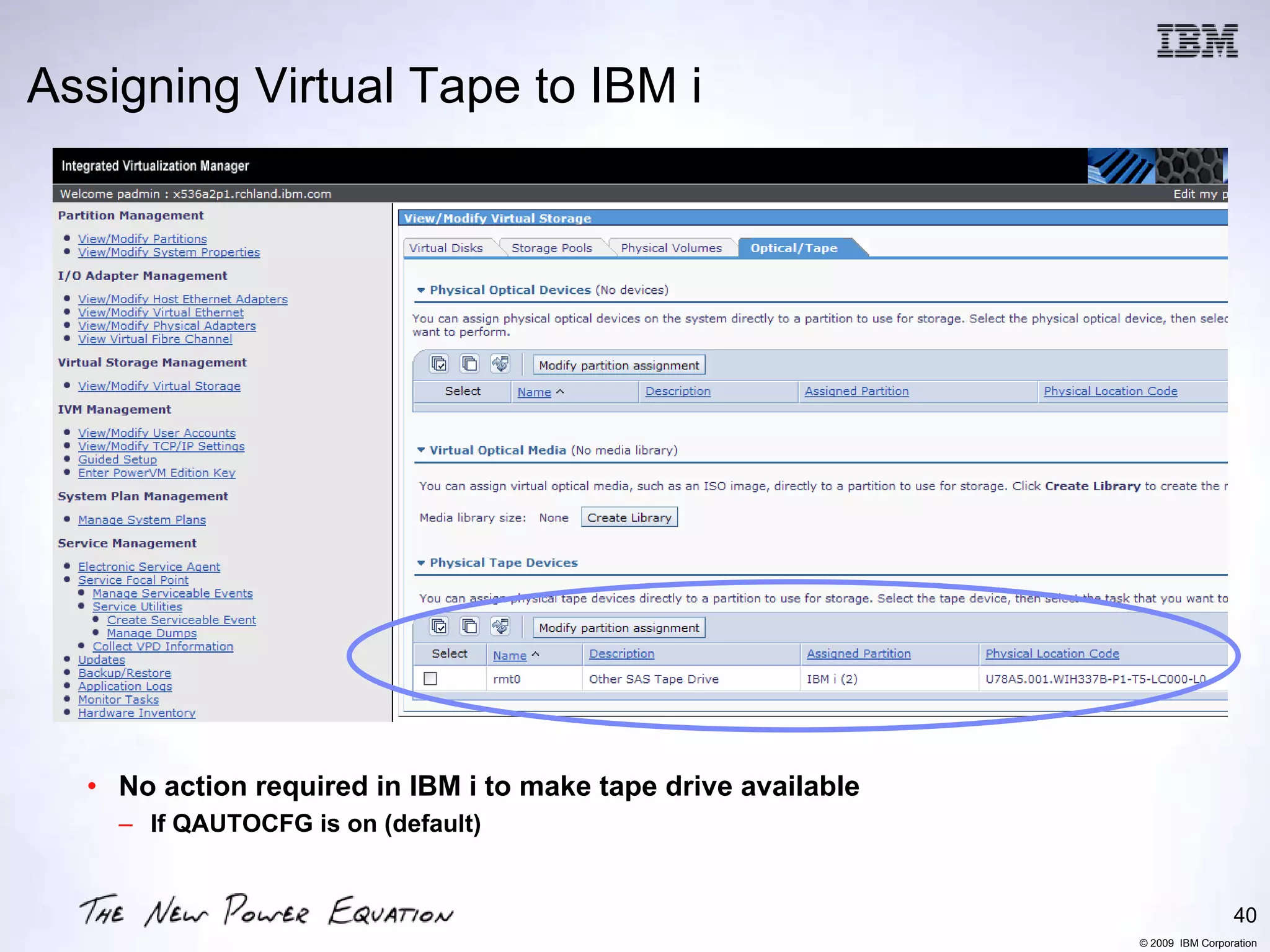This screenshot has width=1270, height=952.
Task: Collapse the Physical Optical Devices section
Action: point(421,290)
